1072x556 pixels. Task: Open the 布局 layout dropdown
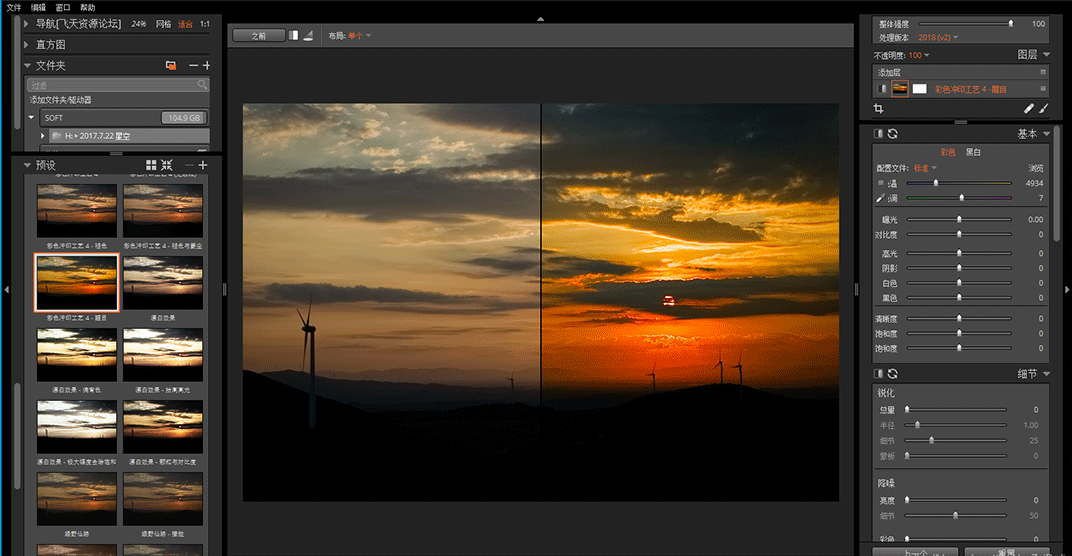(x=360, y=36)
